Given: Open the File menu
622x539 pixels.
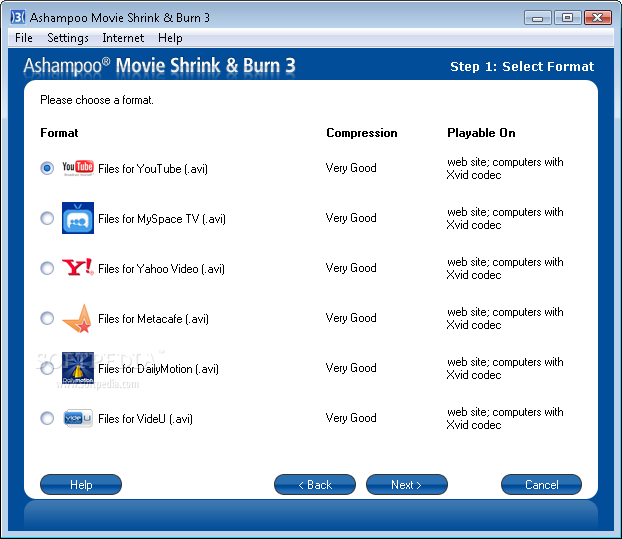Looking at the screenshot, I should (24, 38).
